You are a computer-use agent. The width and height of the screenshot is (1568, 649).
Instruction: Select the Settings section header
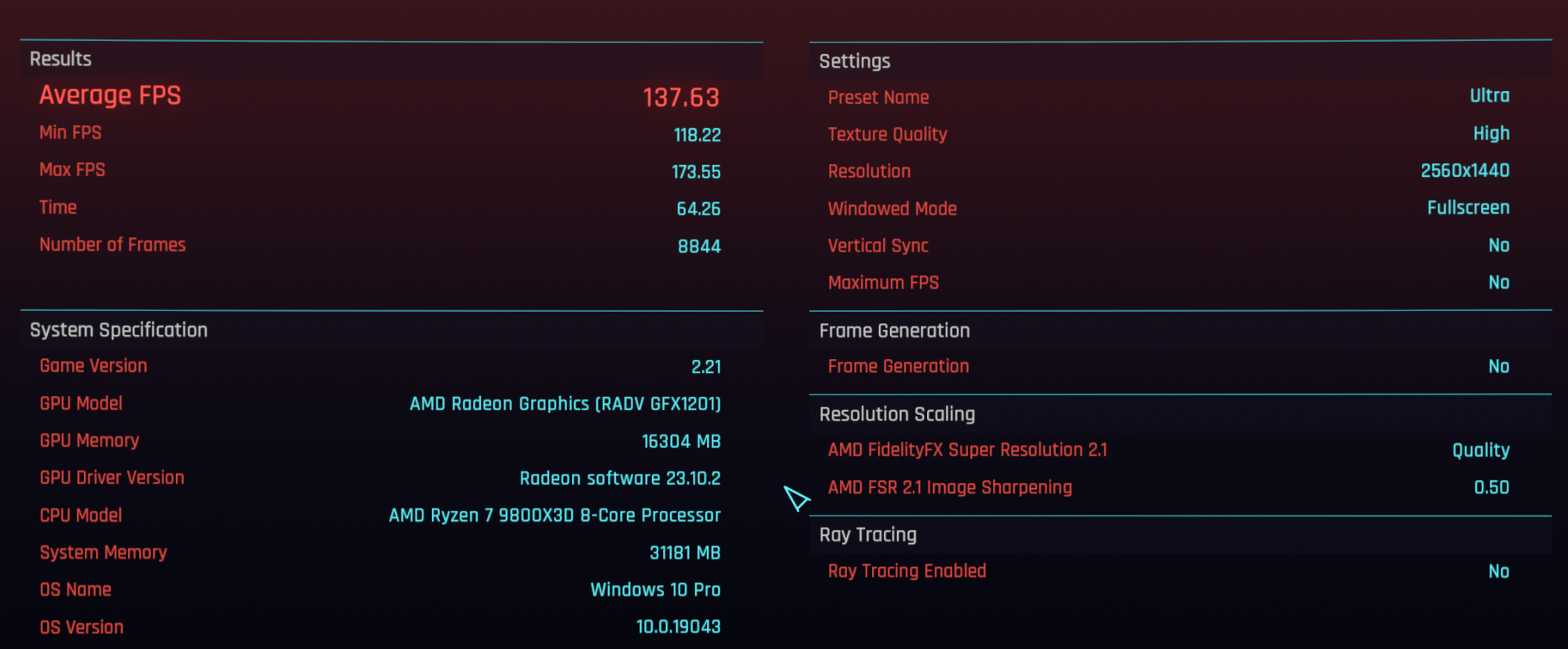pos(1180,60)
